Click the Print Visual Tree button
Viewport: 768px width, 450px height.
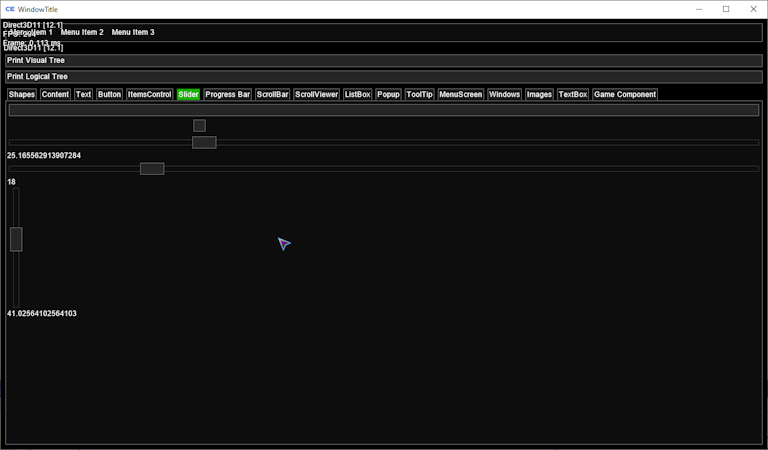point(36,60)
